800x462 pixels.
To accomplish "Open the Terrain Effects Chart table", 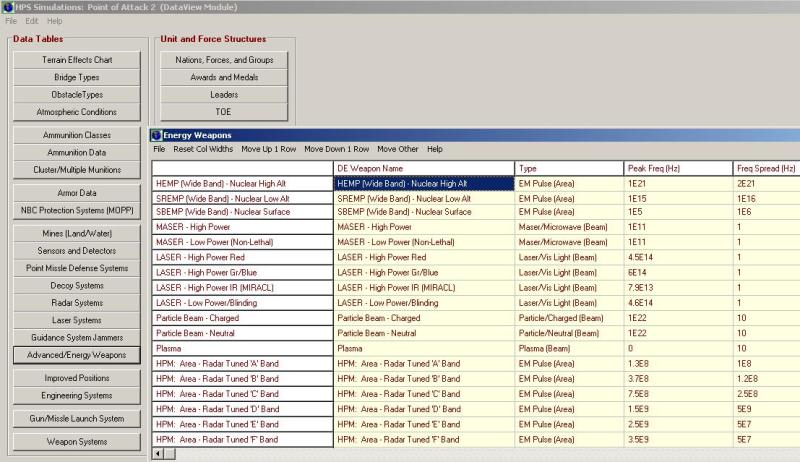I will click(x=77, y=60).
